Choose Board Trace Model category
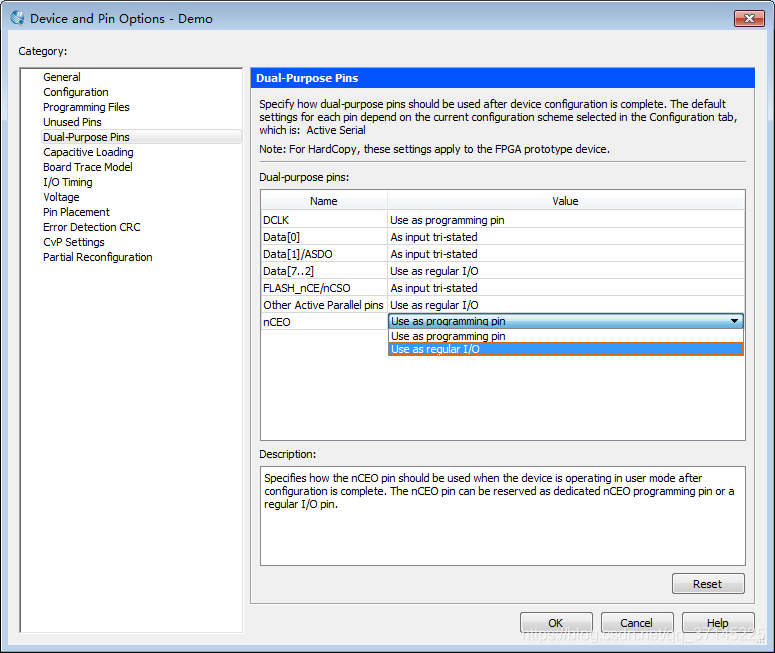The image size is (775, 653). point(87,167)
